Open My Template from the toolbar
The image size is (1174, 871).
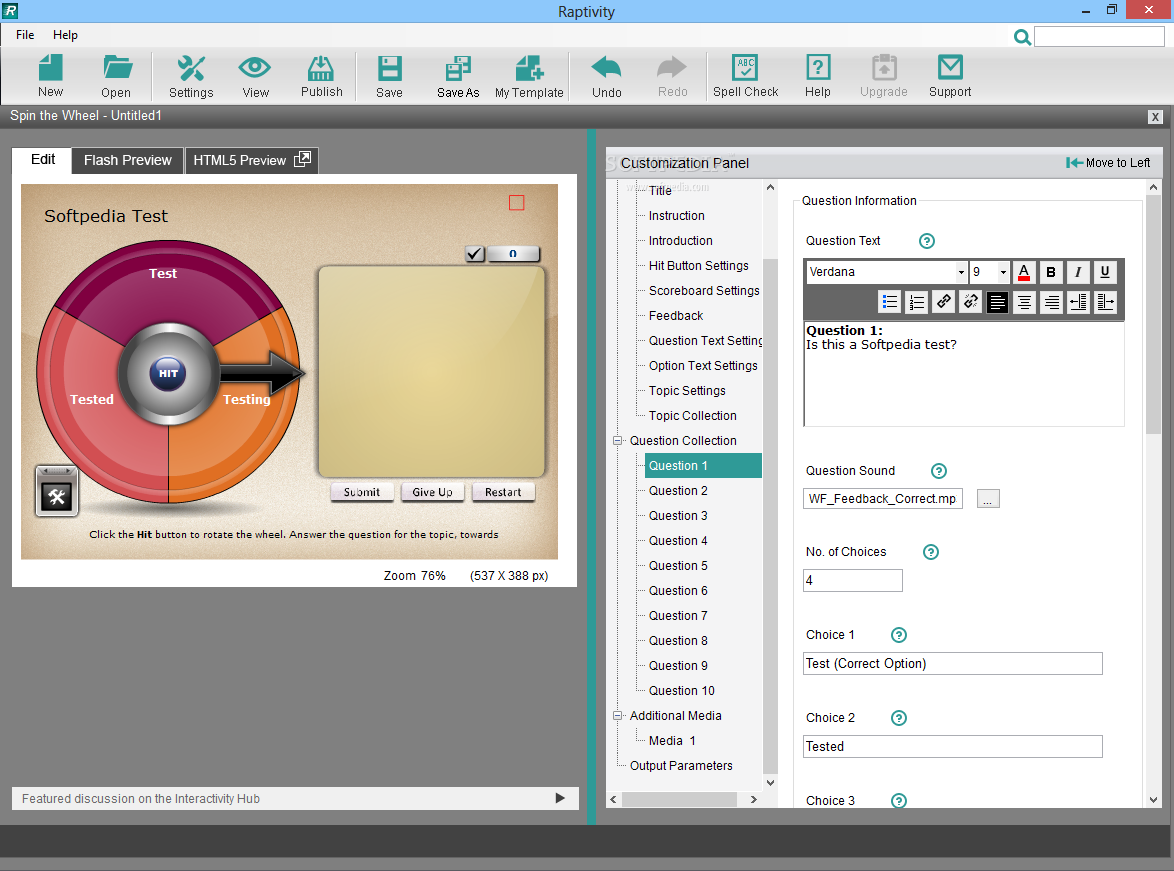pos(529,76)
